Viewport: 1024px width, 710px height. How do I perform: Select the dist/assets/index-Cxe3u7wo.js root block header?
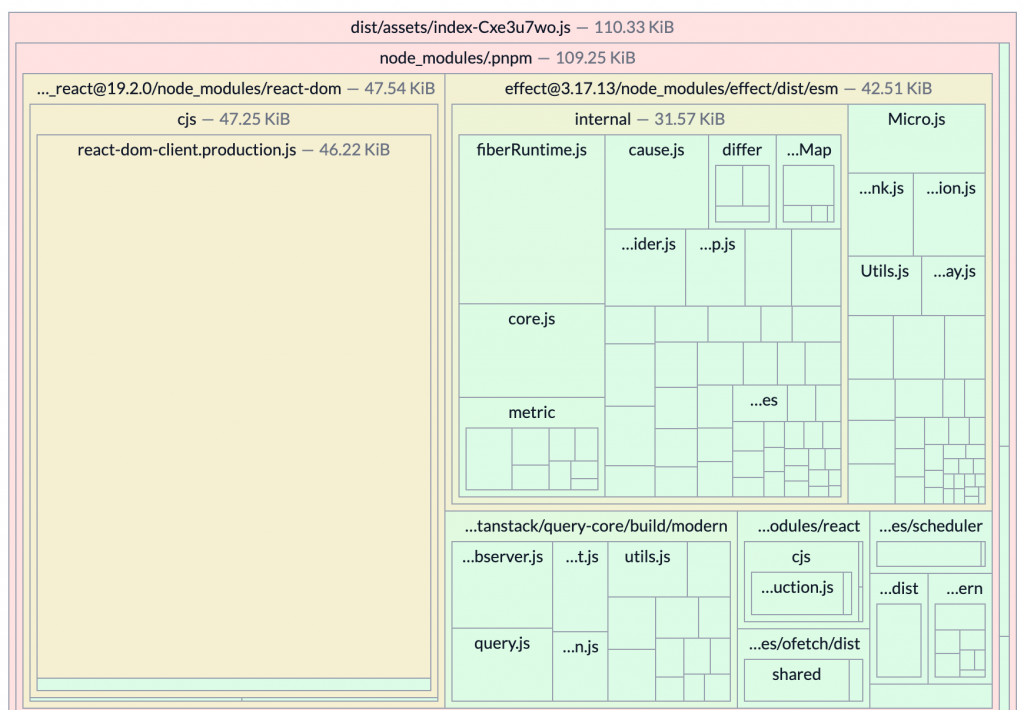[512, 27]
